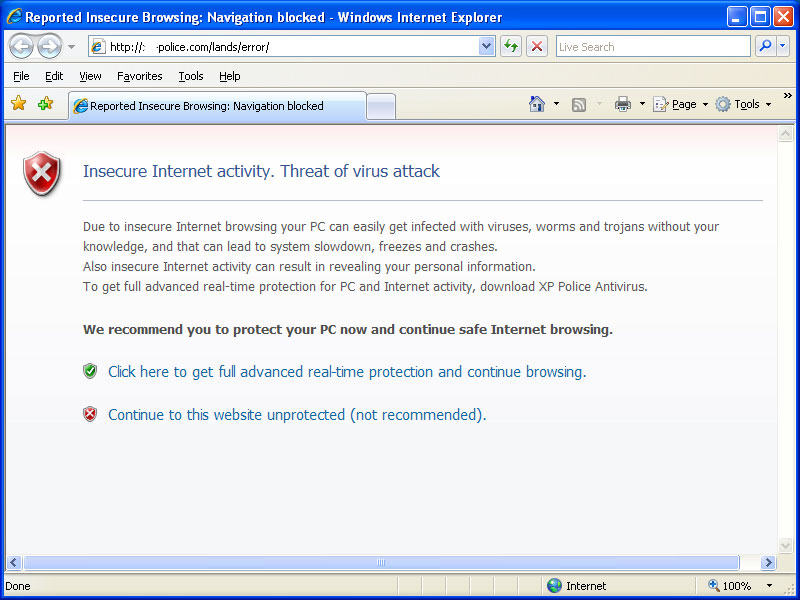This screenshot has height=600, width=800.
Task: Click the Done status text
Action: point(18,586)
